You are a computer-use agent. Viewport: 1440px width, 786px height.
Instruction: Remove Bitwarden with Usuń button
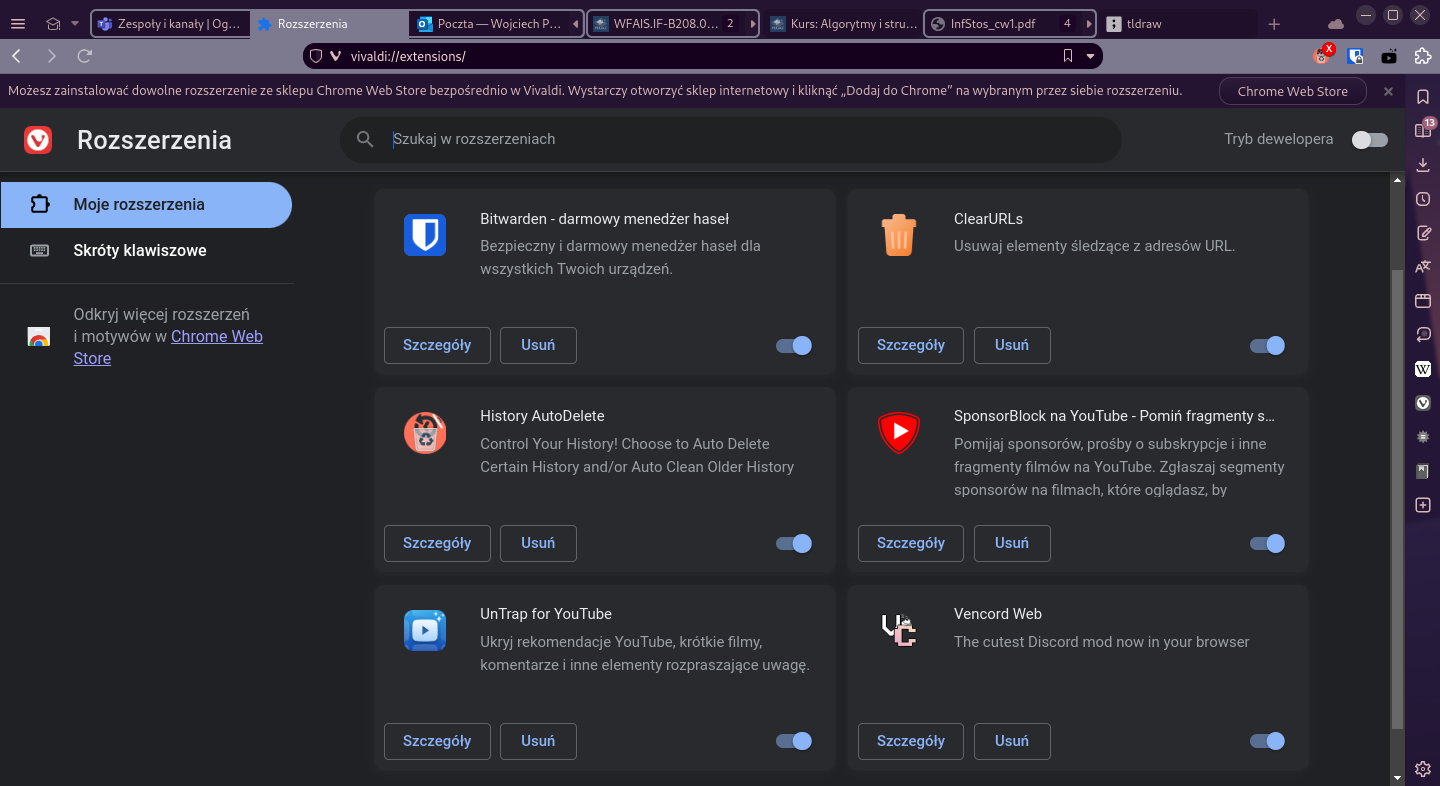click(538, 345)
